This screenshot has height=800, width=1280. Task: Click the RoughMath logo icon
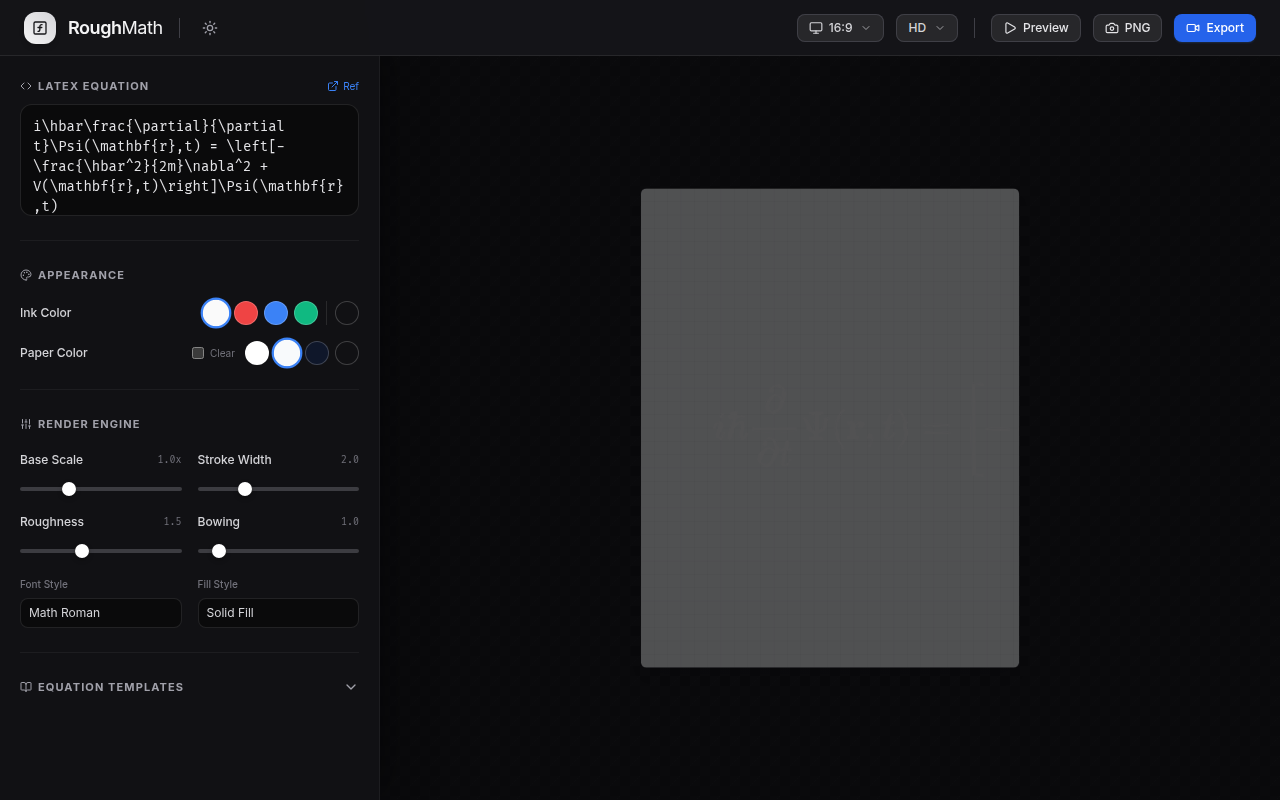pos(40,28)
